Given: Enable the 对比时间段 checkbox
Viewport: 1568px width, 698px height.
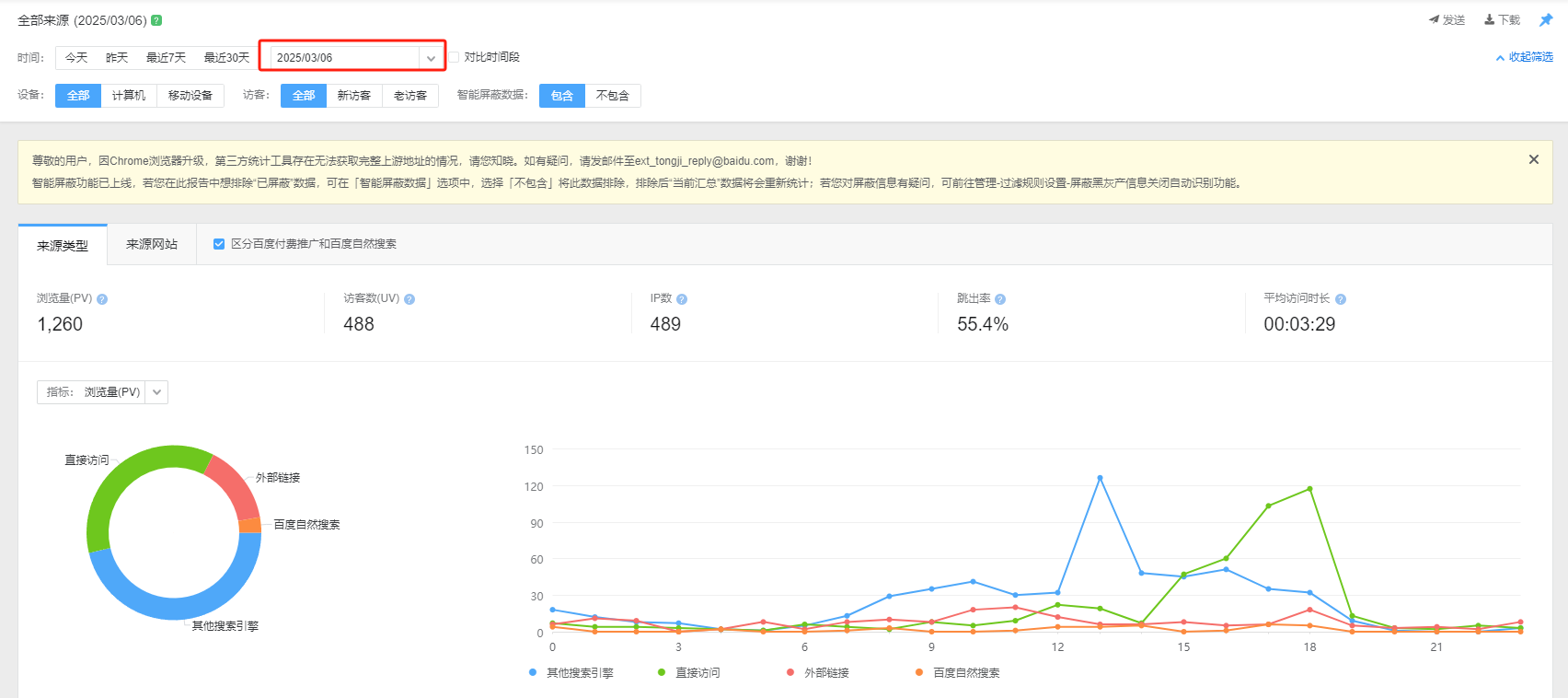Looking at the screenshot, I should 454,57.
